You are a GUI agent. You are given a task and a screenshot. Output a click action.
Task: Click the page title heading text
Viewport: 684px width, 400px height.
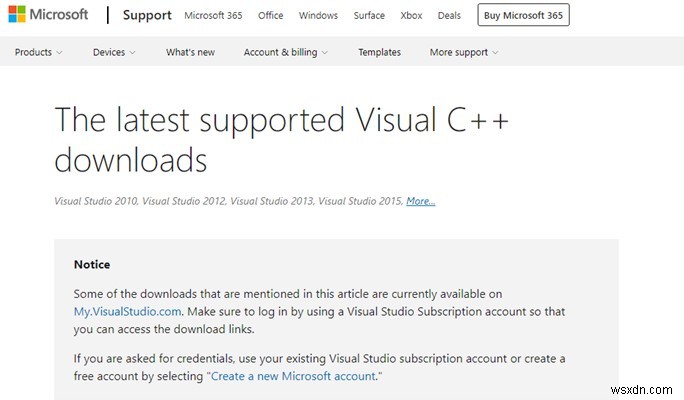[281, 139]
